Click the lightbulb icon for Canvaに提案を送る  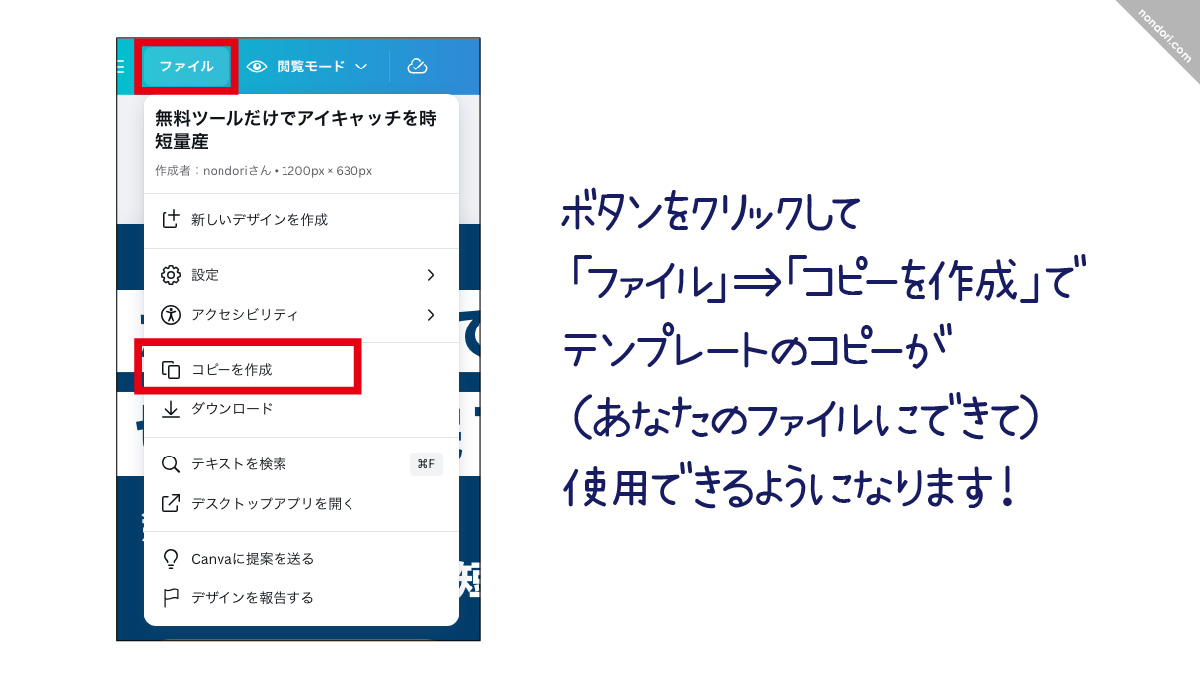pyautogui.click(x=171, y=558)
